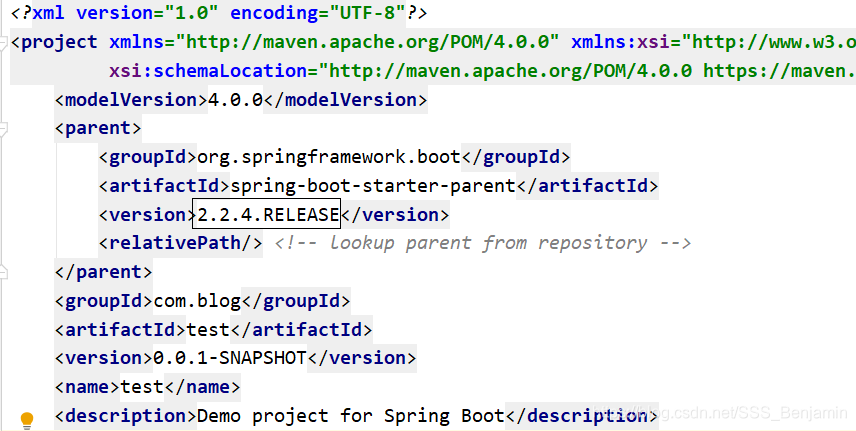Screen dimensions: 856x431
Task: Click the closing parent tag
Action: tap(103, 271)
